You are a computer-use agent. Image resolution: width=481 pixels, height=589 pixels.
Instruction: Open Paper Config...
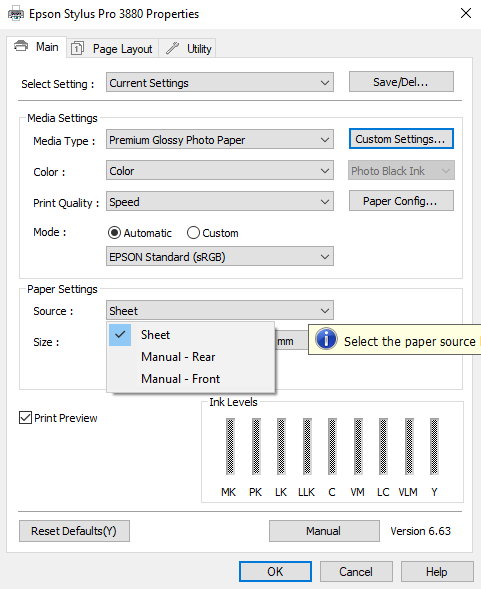[401, 201]
